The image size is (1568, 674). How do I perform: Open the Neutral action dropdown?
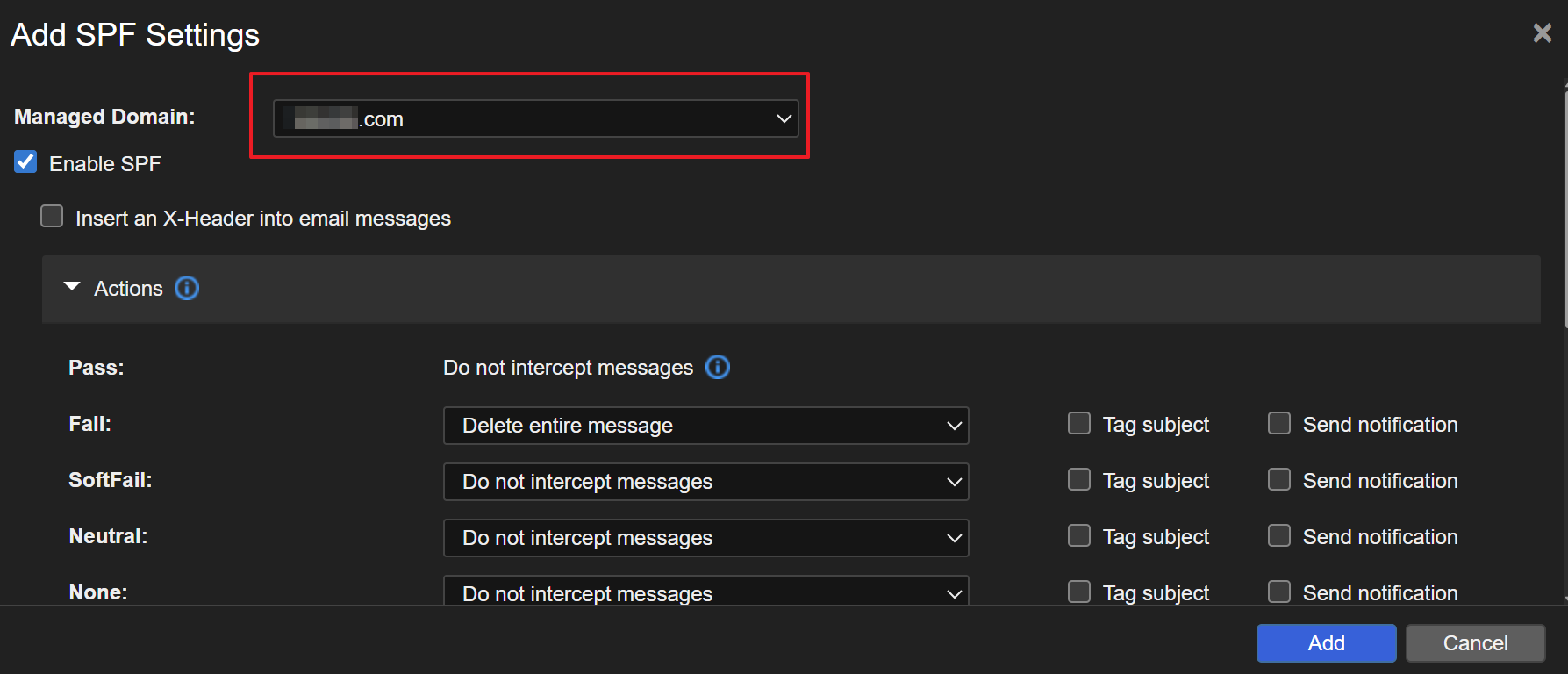pyautogui.click(x=705, y=538)
